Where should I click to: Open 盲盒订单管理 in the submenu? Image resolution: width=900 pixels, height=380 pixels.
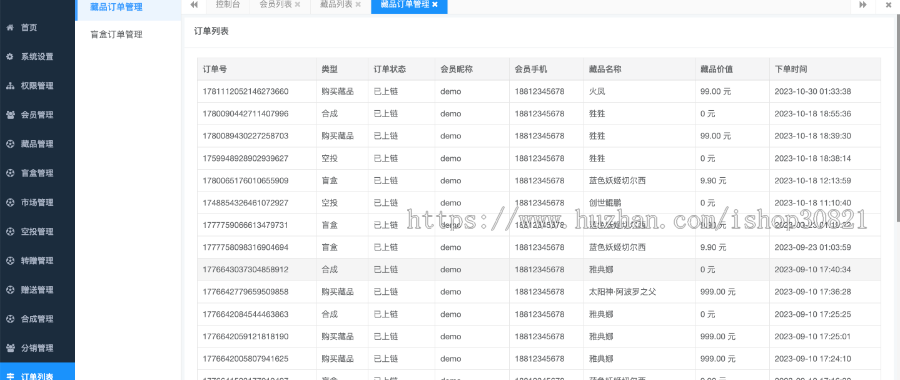click(x=116, y=34)
